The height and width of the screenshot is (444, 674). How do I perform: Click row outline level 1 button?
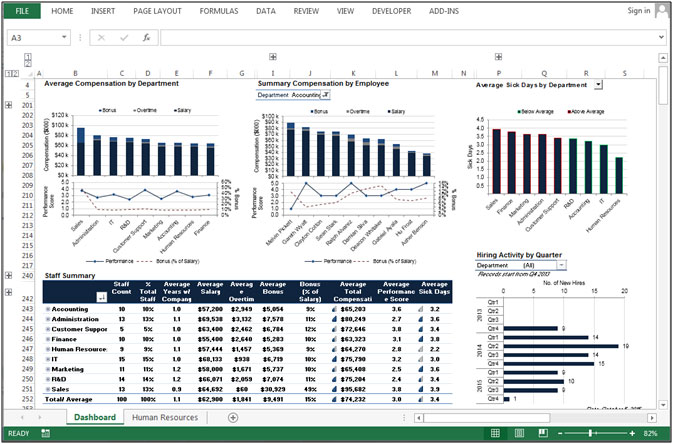8,73
